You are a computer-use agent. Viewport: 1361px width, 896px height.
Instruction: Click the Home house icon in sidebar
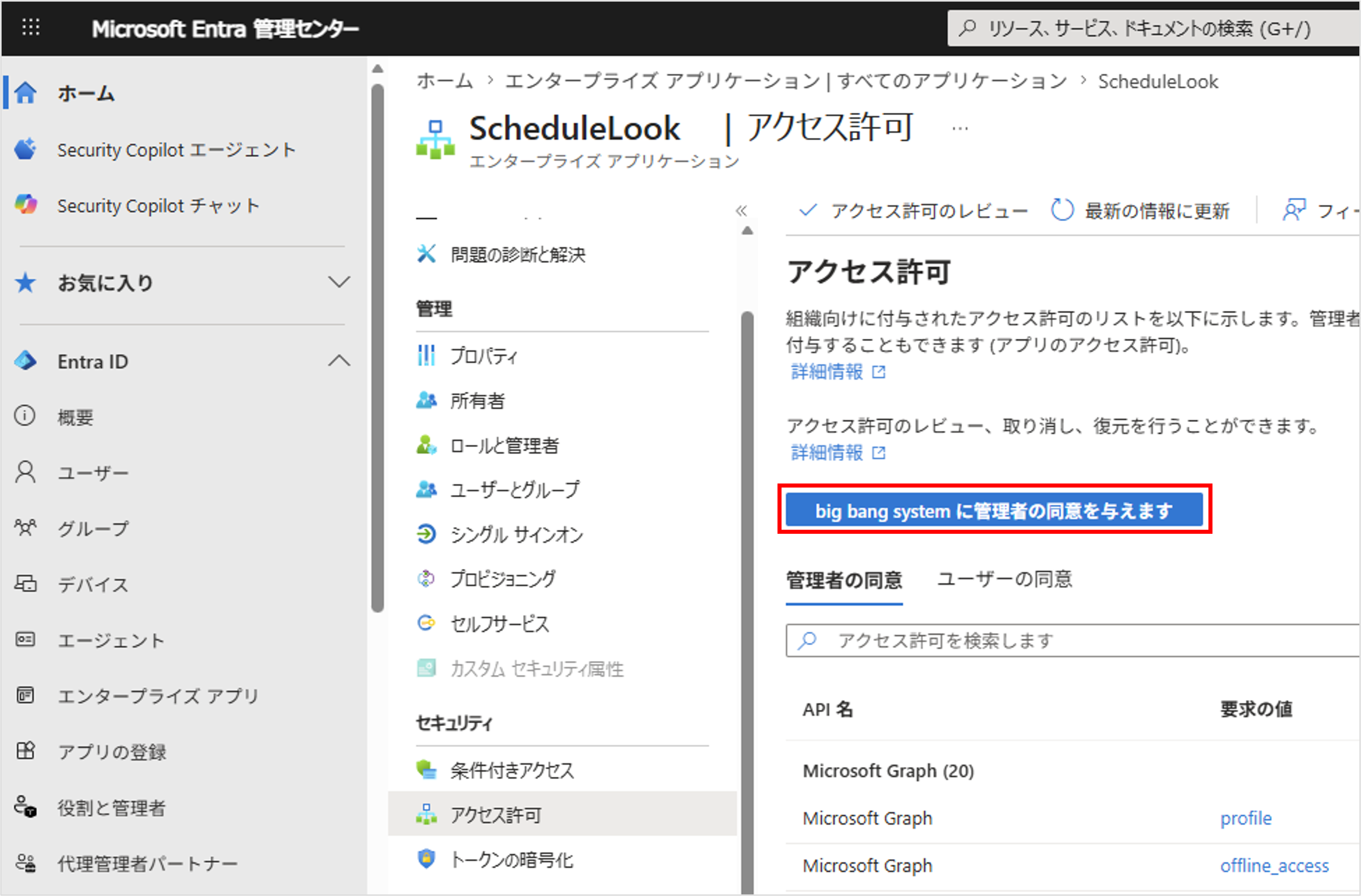point(26,92)
